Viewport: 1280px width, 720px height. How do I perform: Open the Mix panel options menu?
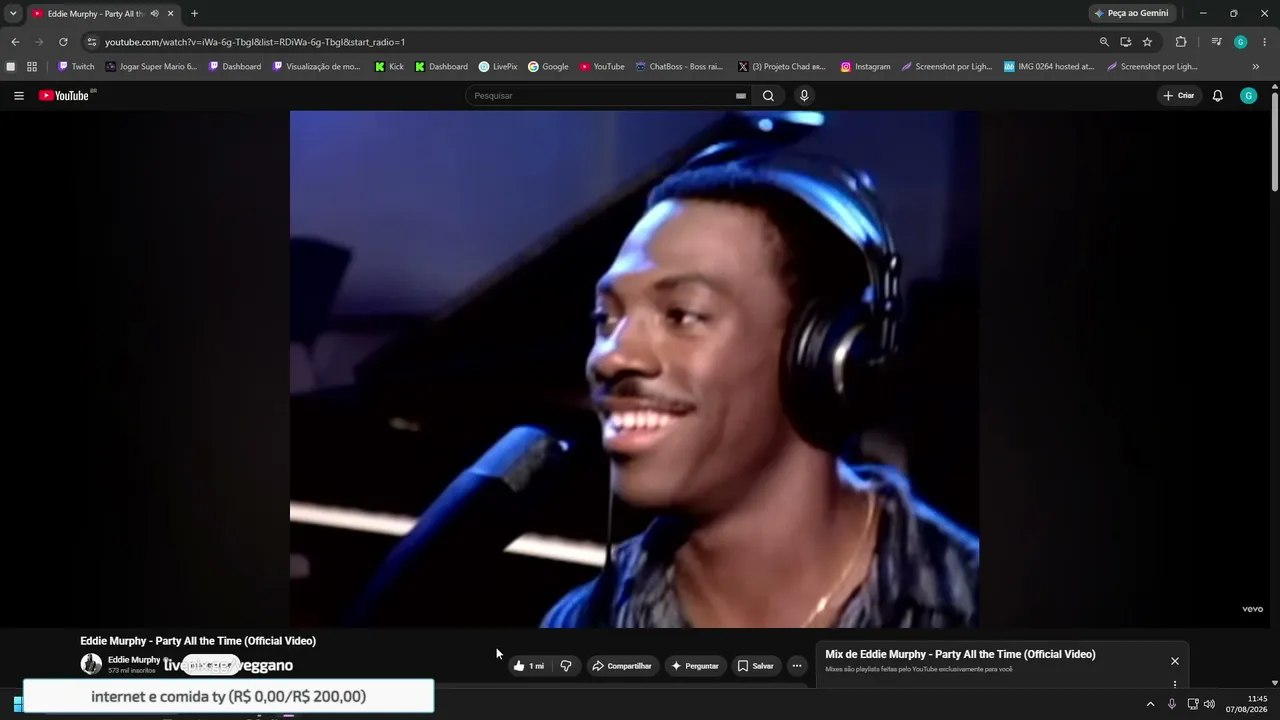[1175, 684]
